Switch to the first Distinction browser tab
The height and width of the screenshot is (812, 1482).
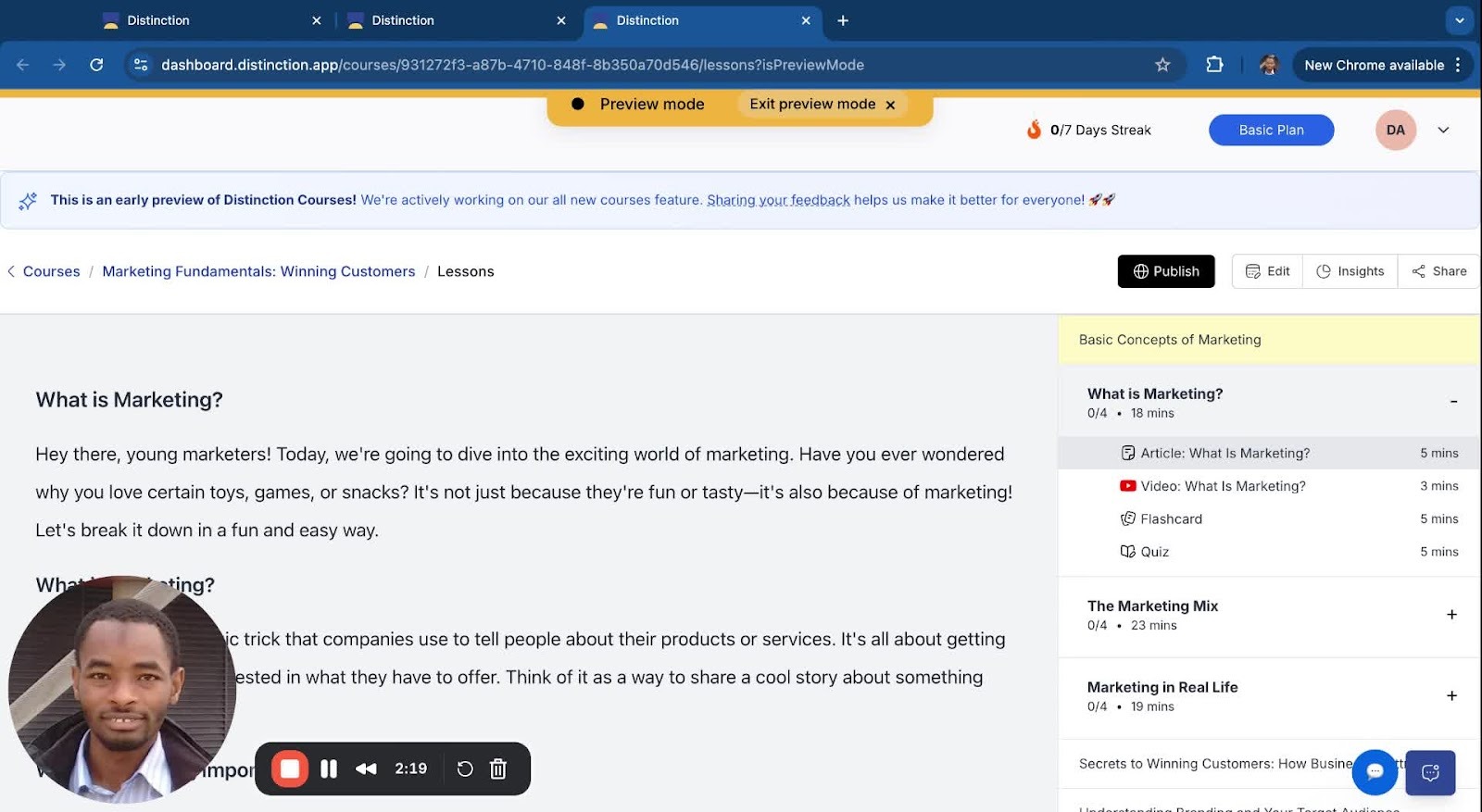tap(158, 20)
